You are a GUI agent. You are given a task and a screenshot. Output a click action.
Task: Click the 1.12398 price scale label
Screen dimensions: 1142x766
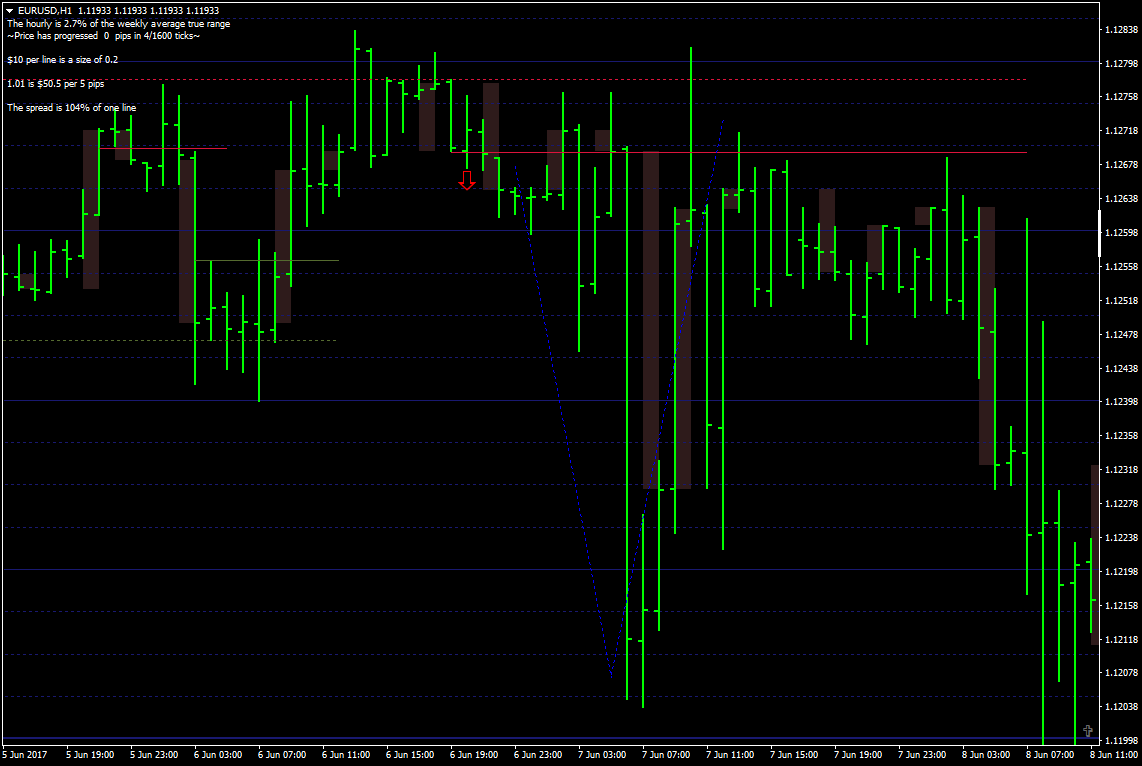coord(1121,402)
